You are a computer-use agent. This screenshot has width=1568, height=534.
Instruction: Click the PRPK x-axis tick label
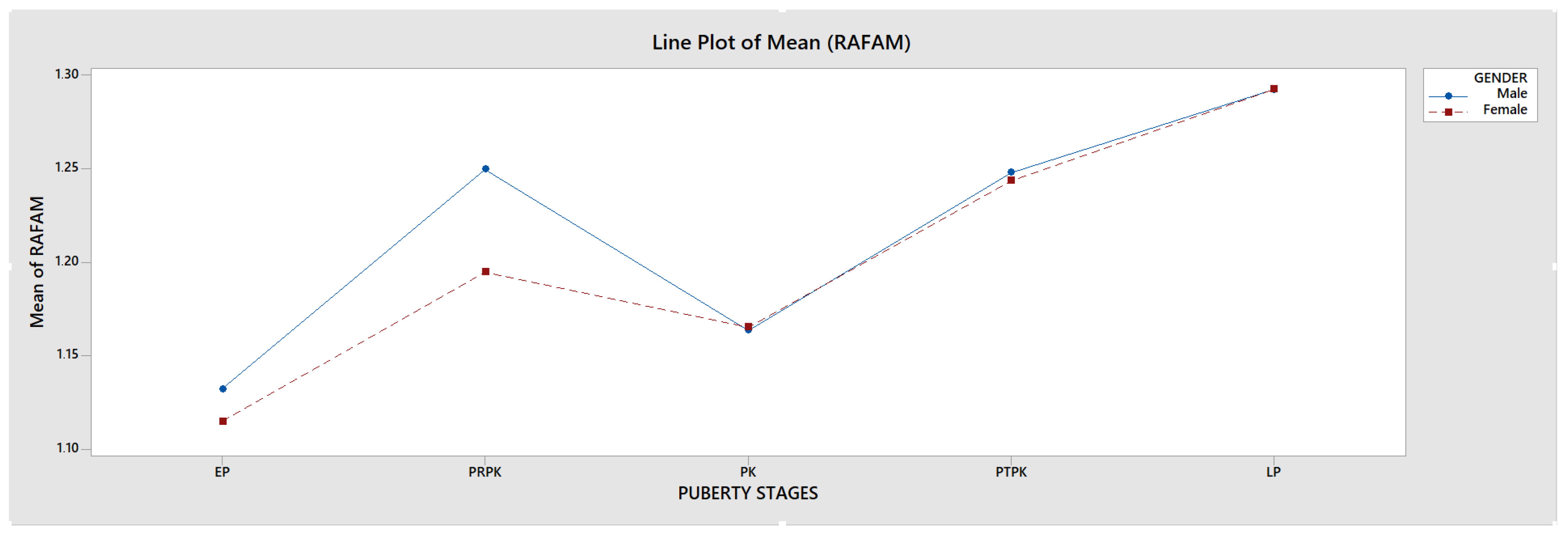pyautogui.click(x=485, y=472)
